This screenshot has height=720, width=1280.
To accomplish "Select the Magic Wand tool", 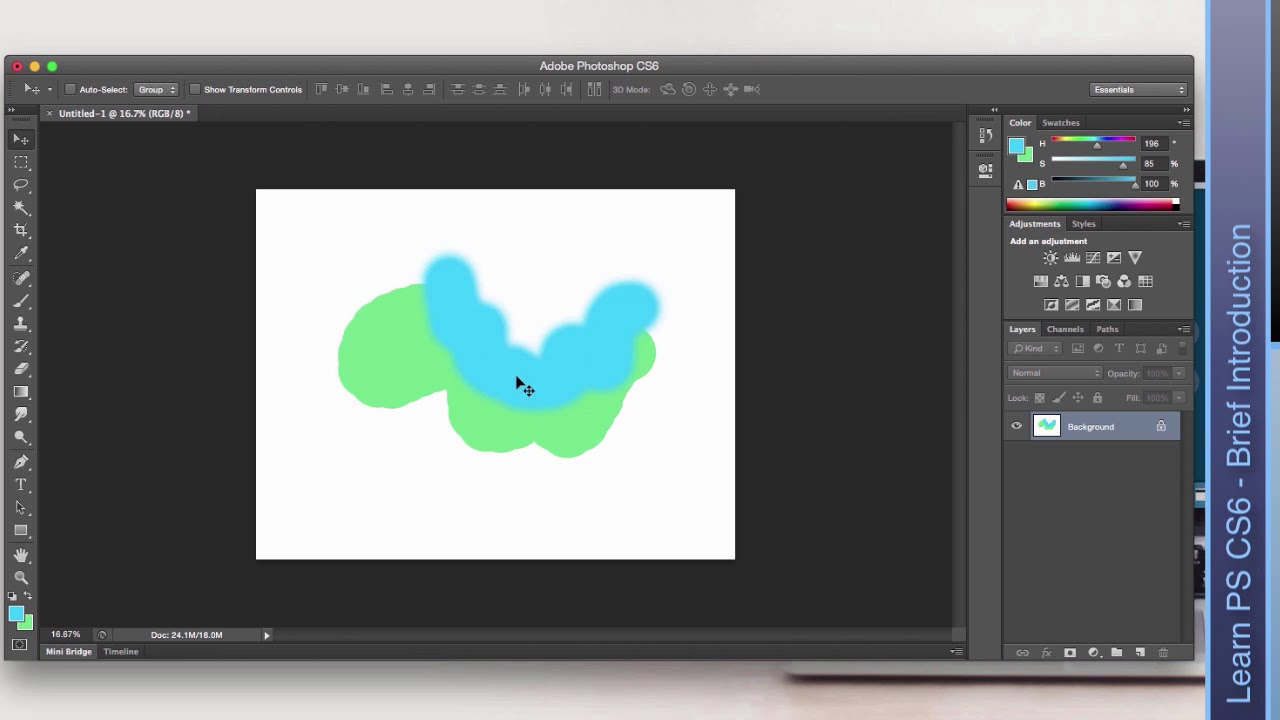I will point(21,208).
